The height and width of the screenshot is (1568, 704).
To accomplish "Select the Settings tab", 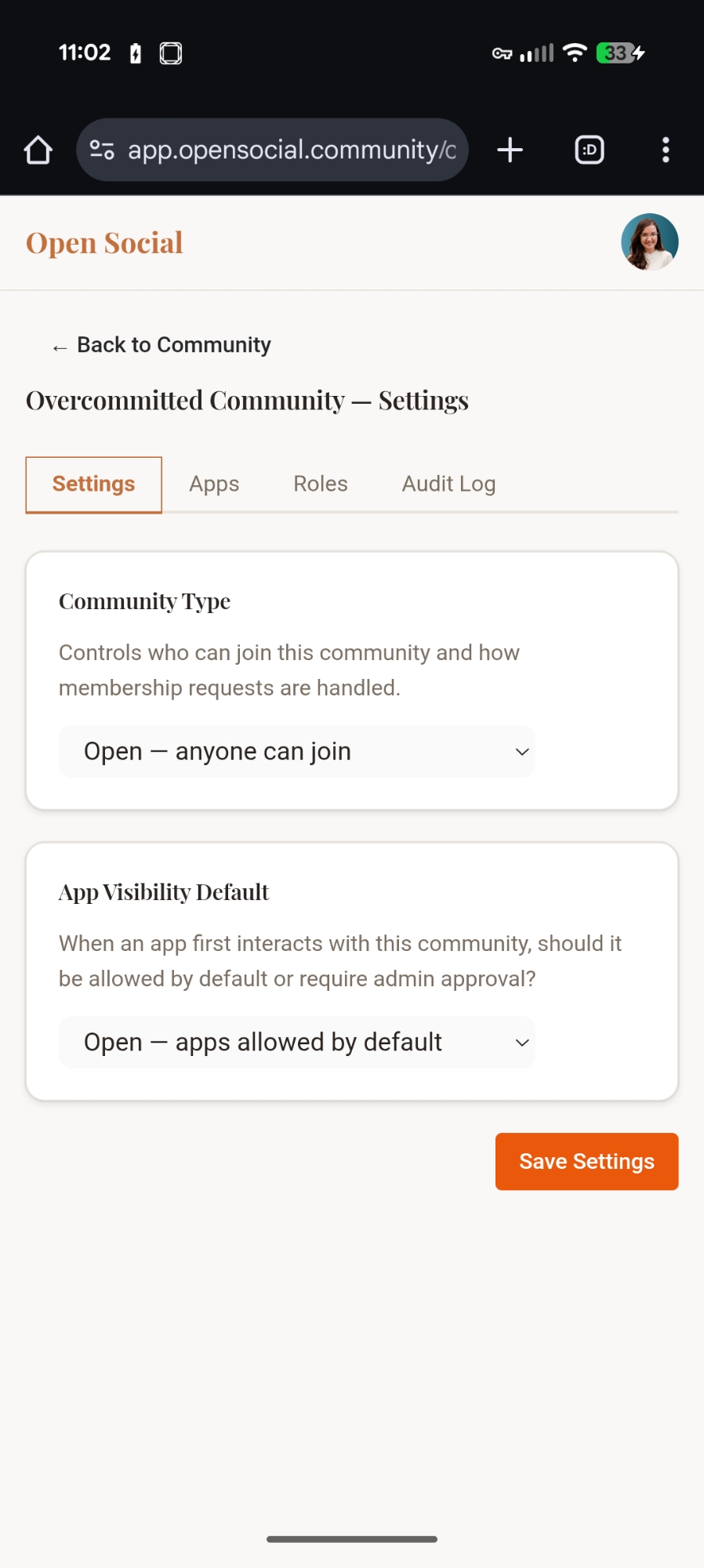I will pyautogui.click(x=93, y=484).
